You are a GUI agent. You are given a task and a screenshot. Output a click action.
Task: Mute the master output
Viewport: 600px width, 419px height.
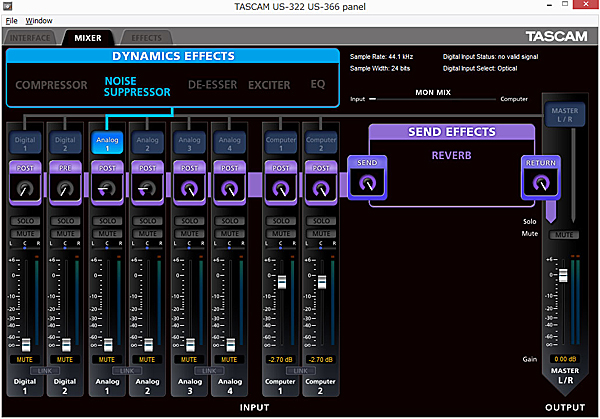565,234
